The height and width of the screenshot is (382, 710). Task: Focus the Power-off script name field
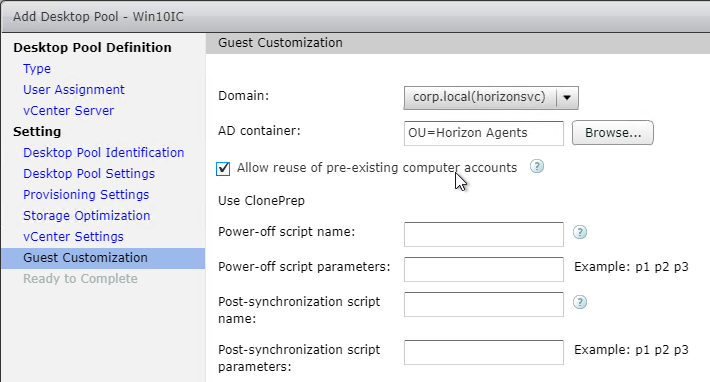pyautogui.click(x=484, y=234)
